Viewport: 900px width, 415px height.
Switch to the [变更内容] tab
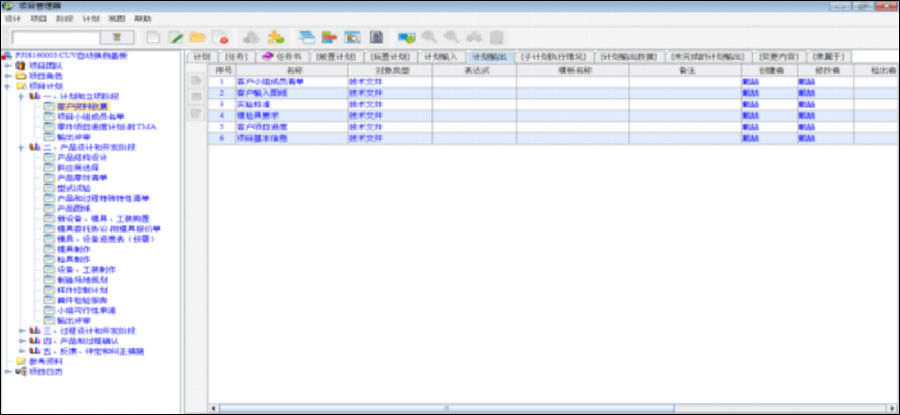point(778,57)
